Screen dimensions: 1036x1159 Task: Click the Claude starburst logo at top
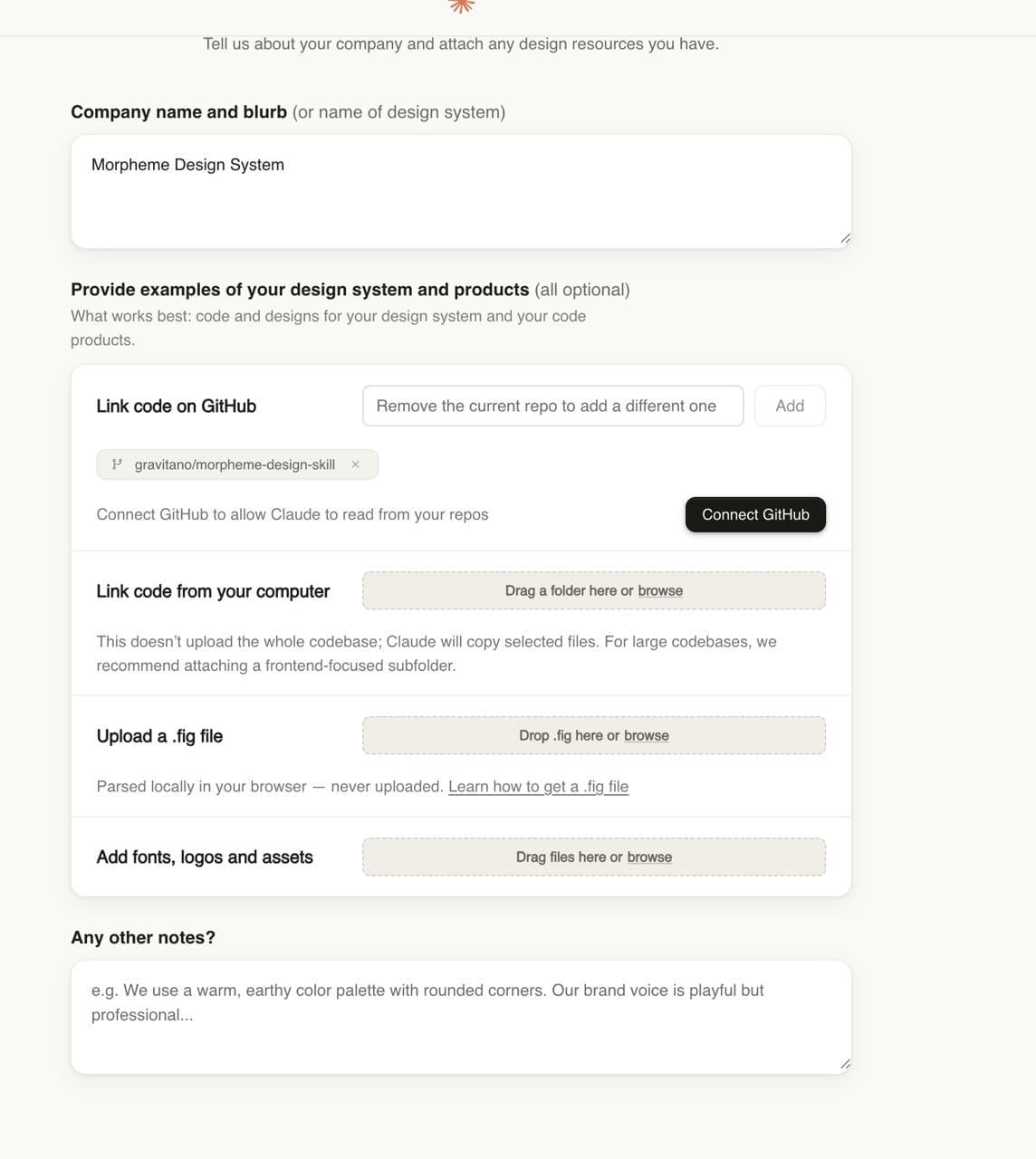point(462,5)
